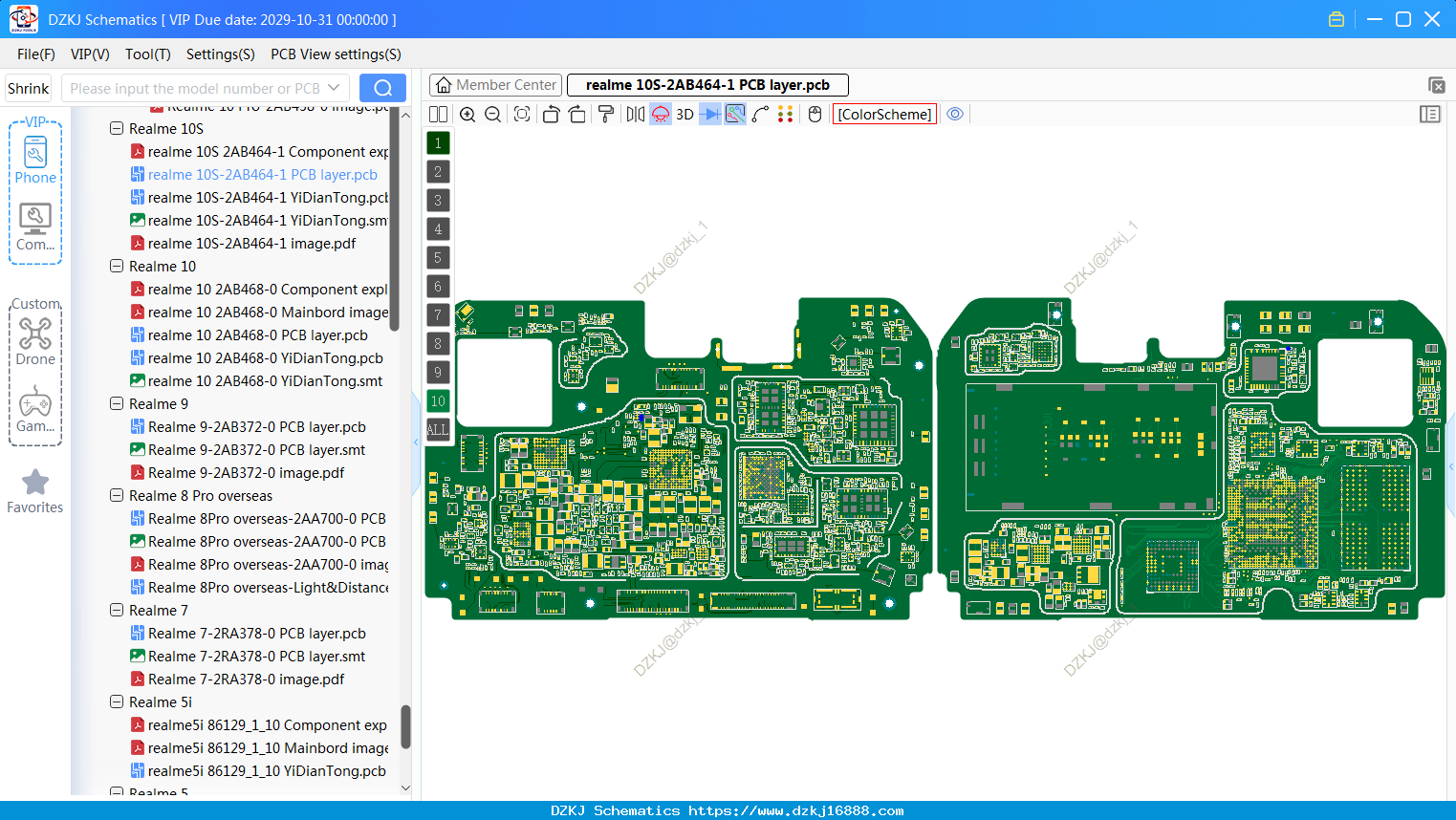Show PCB layer 5
The image size is (1456, 820).
(438, 258)
